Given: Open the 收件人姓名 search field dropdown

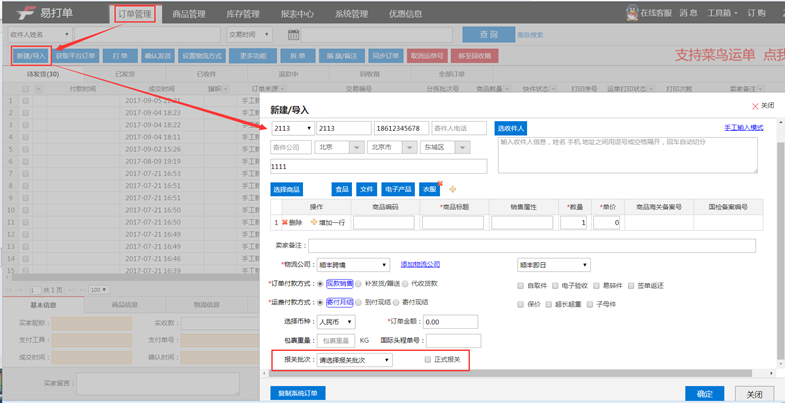Looking at the screenshot, I should [40, 35].
